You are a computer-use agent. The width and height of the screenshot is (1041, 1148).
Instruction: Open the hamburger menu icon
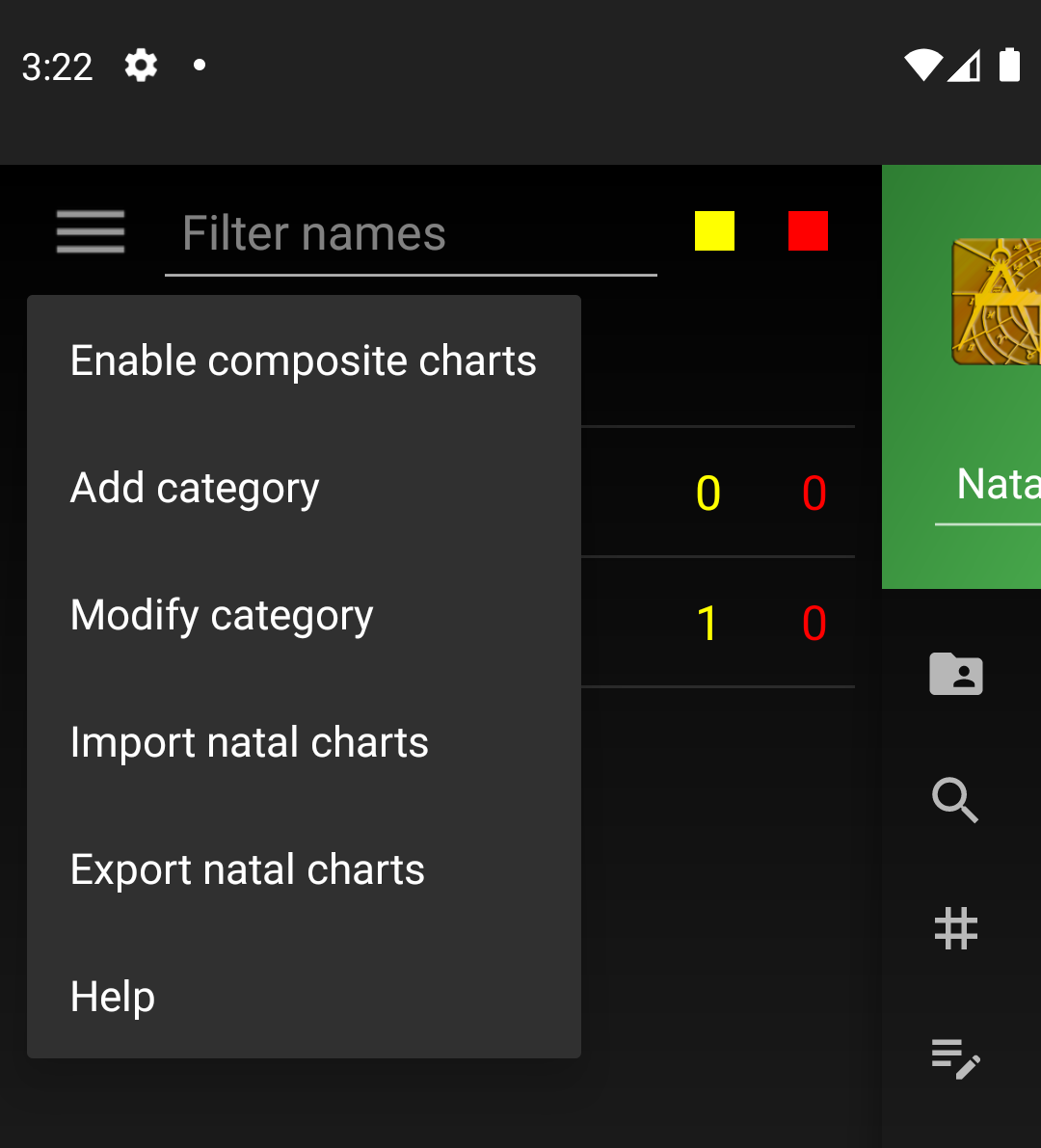tap(90, 232)
